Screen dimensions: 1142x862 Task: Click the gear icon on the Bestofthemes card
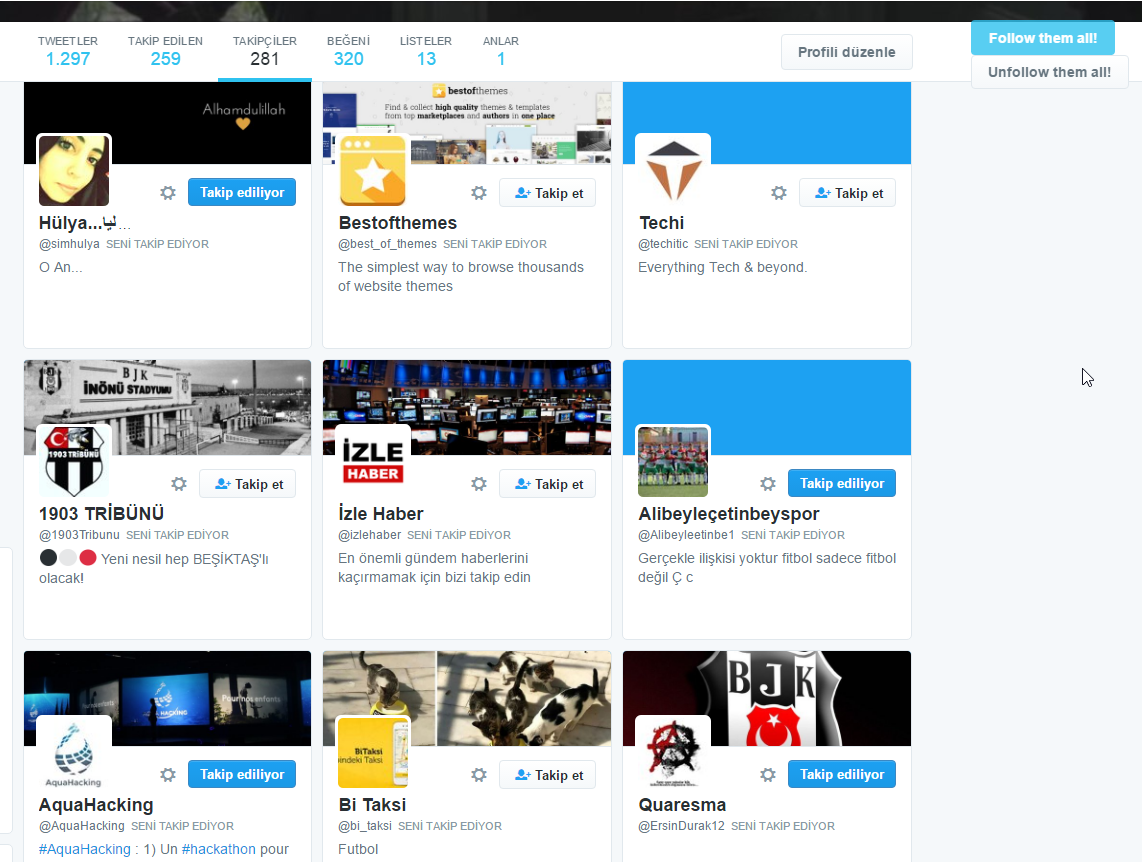click(479, 192)
